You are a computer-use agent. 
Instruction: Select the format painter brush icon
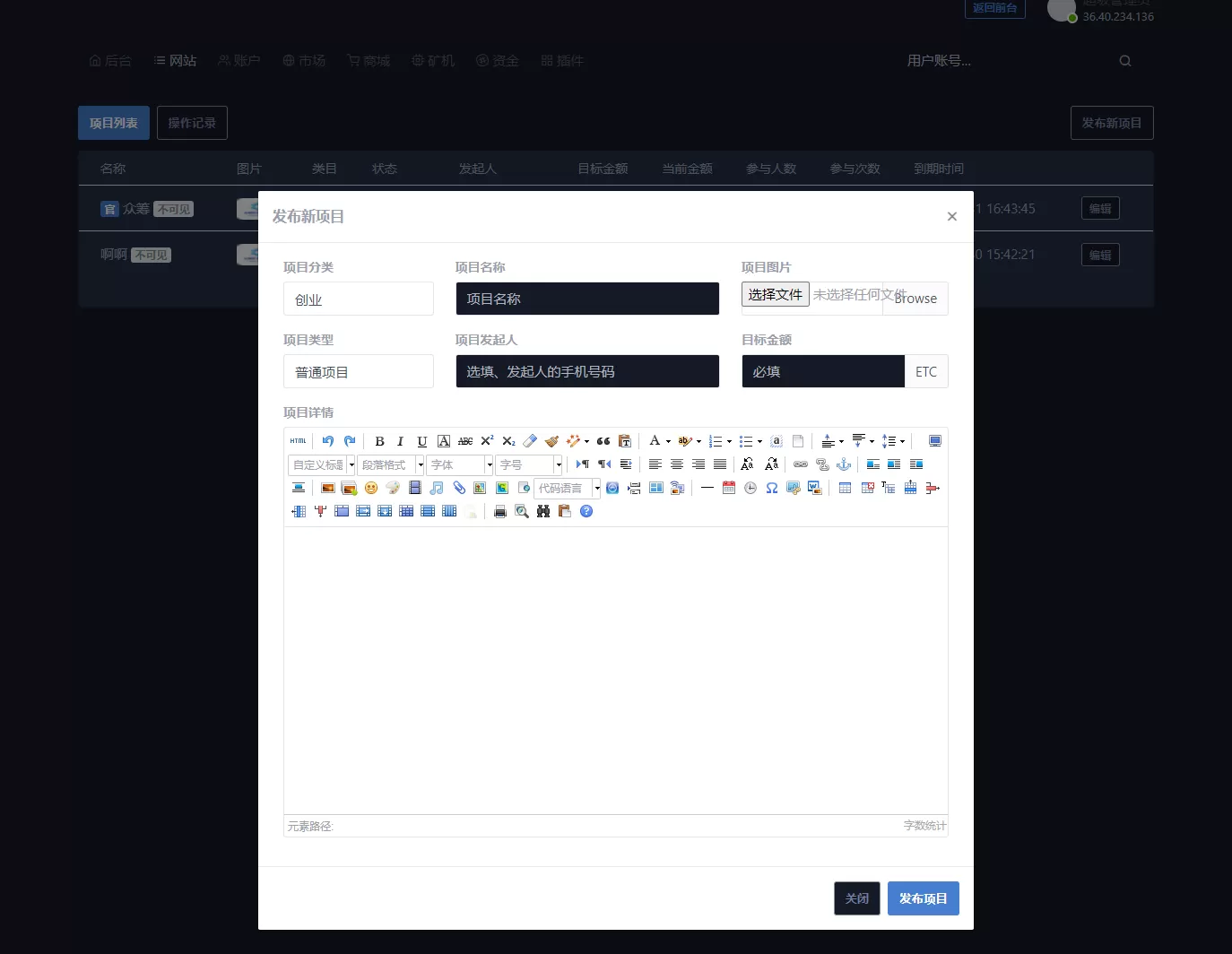click(551, 440)
